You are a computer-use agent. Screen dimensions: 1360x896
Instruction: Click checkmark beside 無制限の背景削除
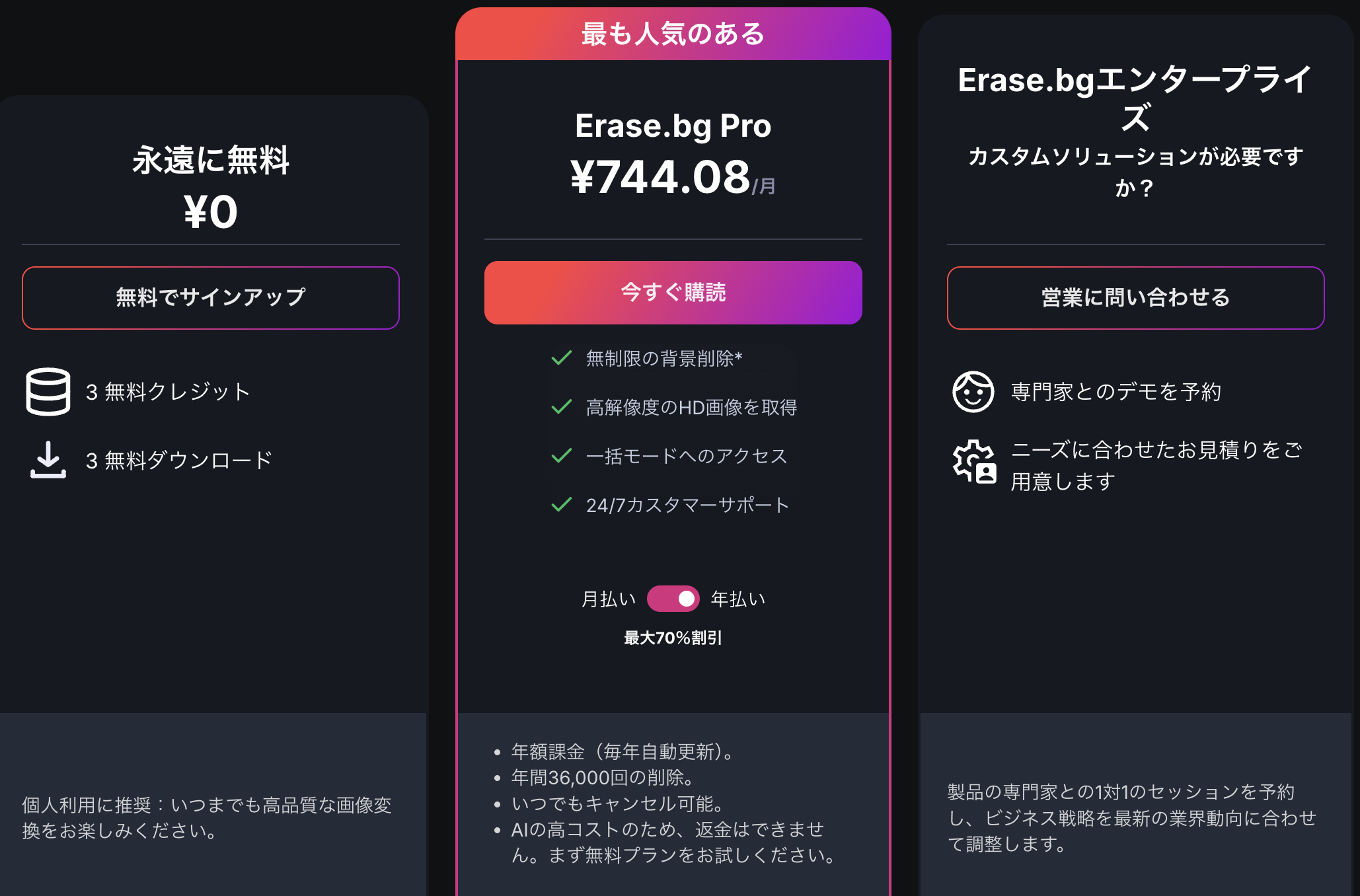[562, 358]
